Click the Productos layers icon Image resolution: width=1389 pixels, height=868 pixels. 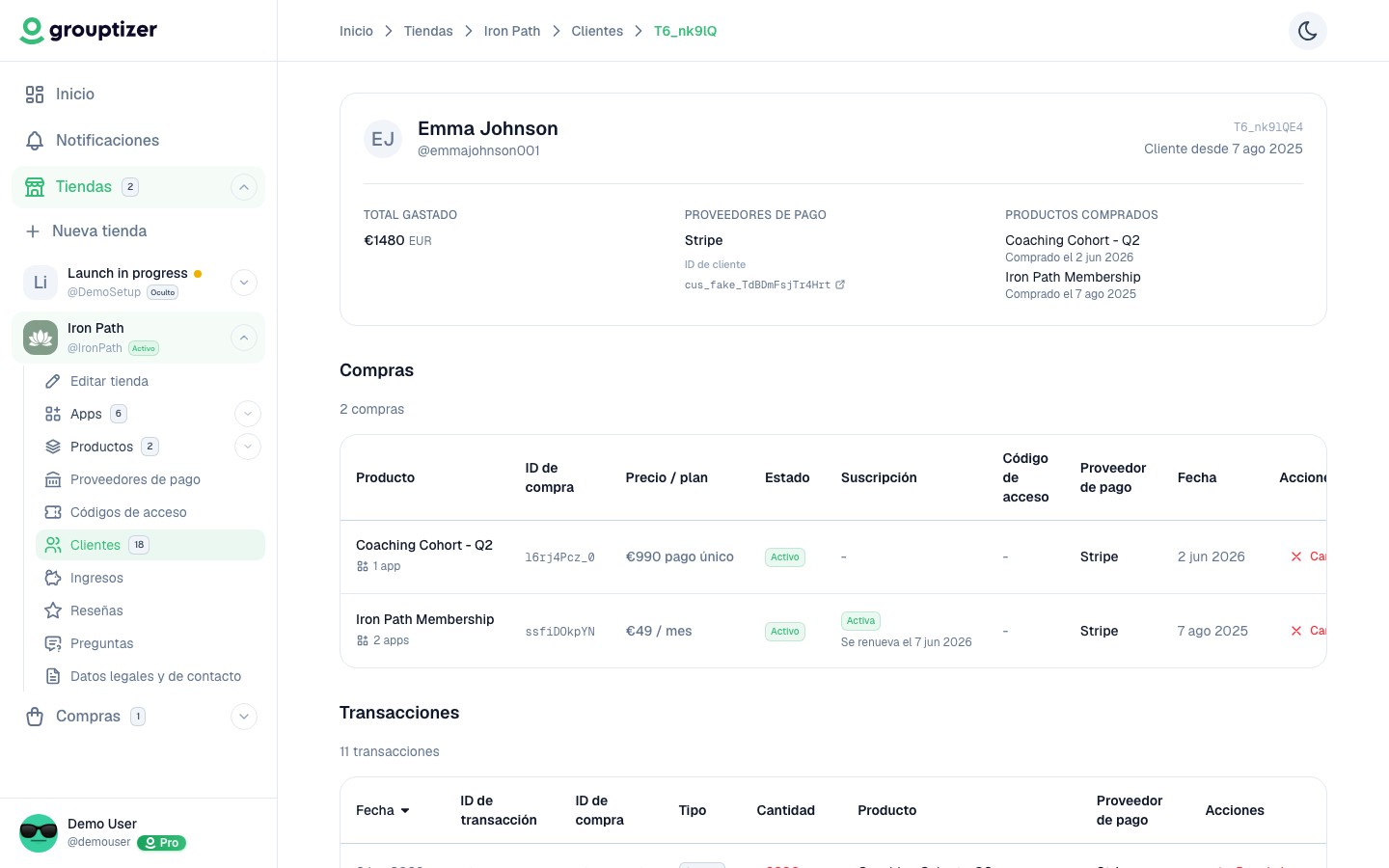tap(53, 447)
